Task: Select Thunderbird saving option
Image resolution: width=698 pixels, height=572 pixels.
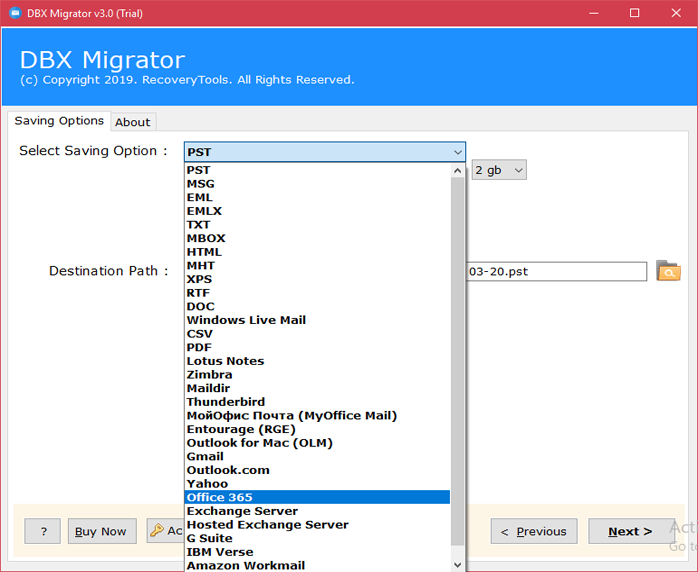Action: [317, 402]
